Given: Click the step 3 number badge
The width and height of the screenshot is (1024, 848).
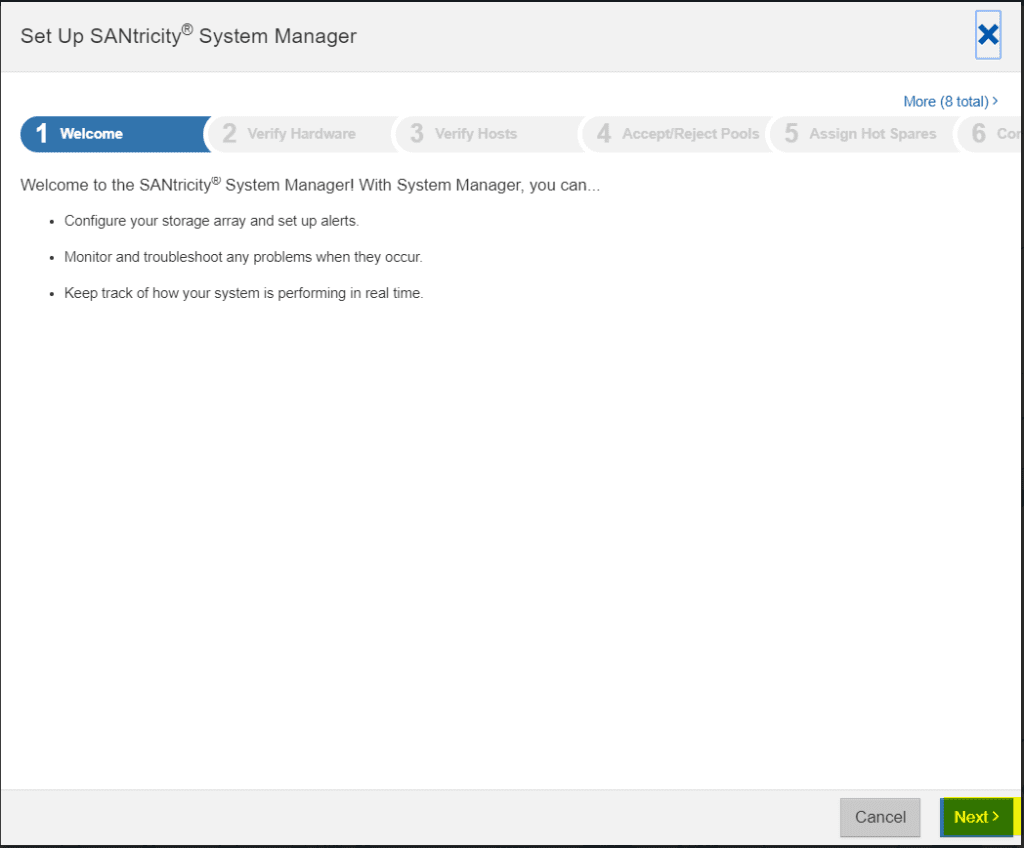Looking at the screenshot, I should click(x=414, y=133).
